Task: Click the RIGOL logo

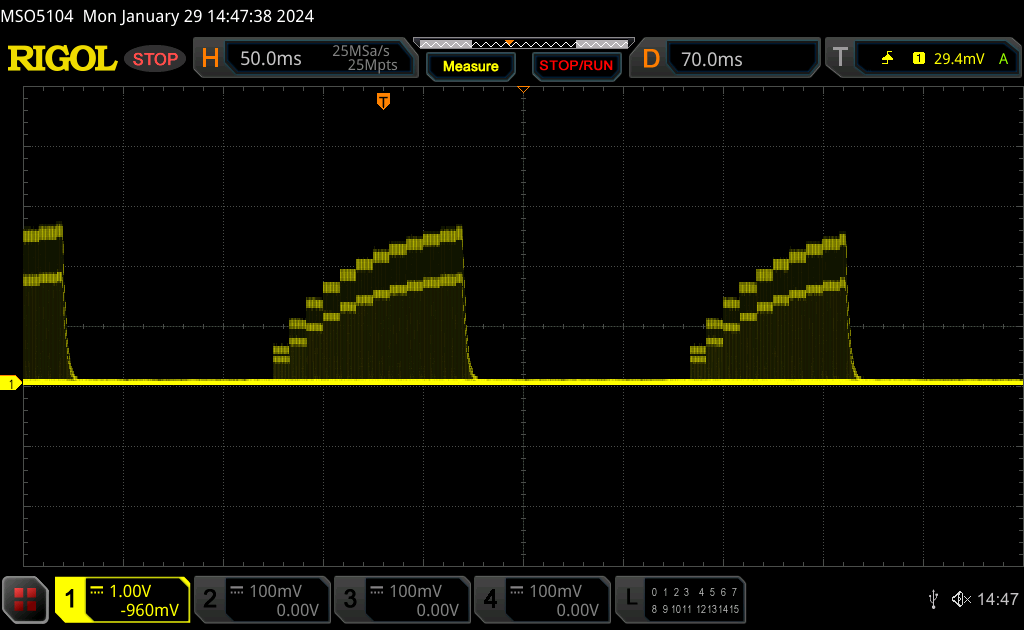Action: point(62,59)
